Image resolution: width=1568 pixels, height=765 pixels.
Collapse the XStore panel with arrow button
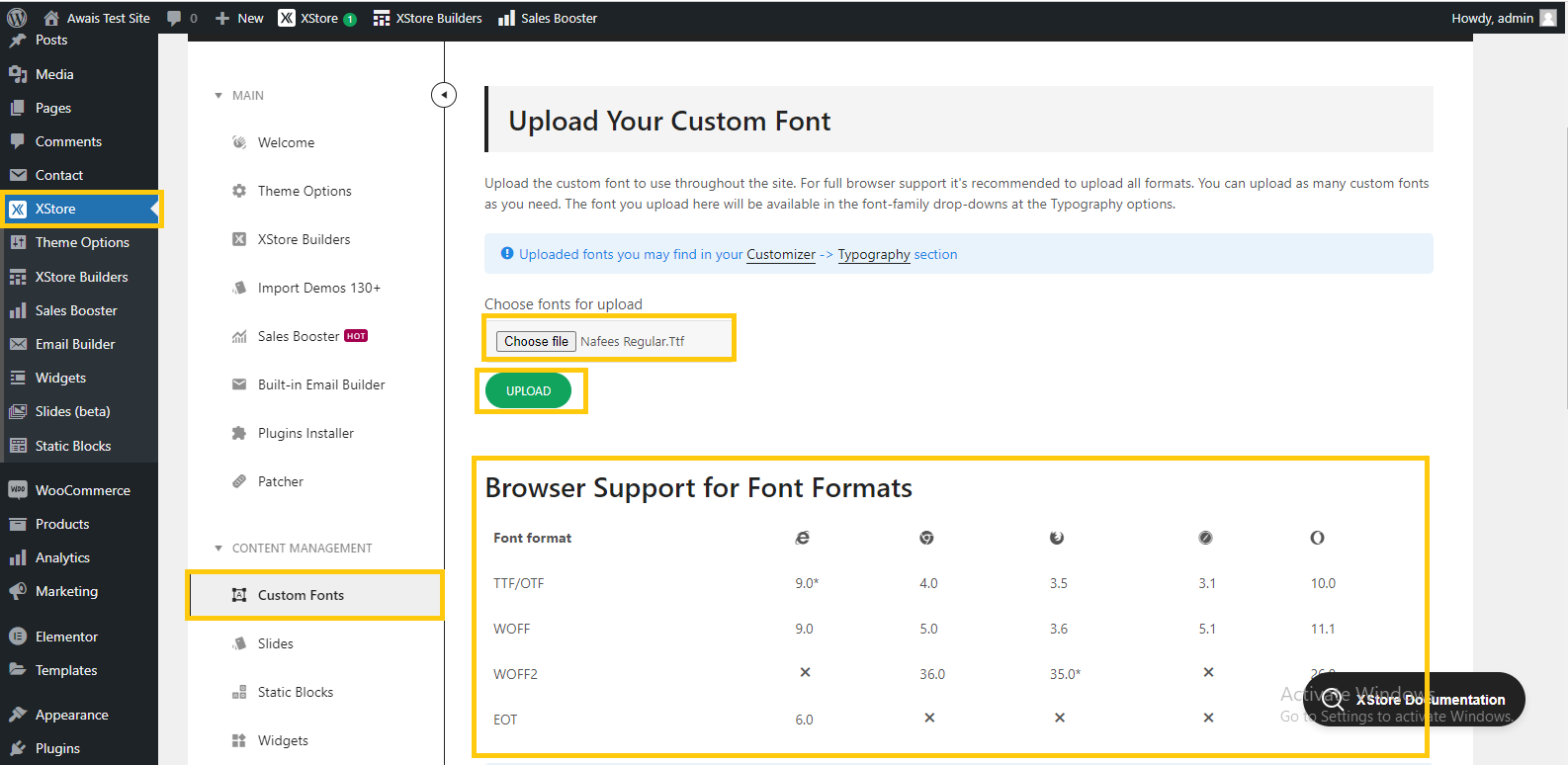tap(444, 95)
